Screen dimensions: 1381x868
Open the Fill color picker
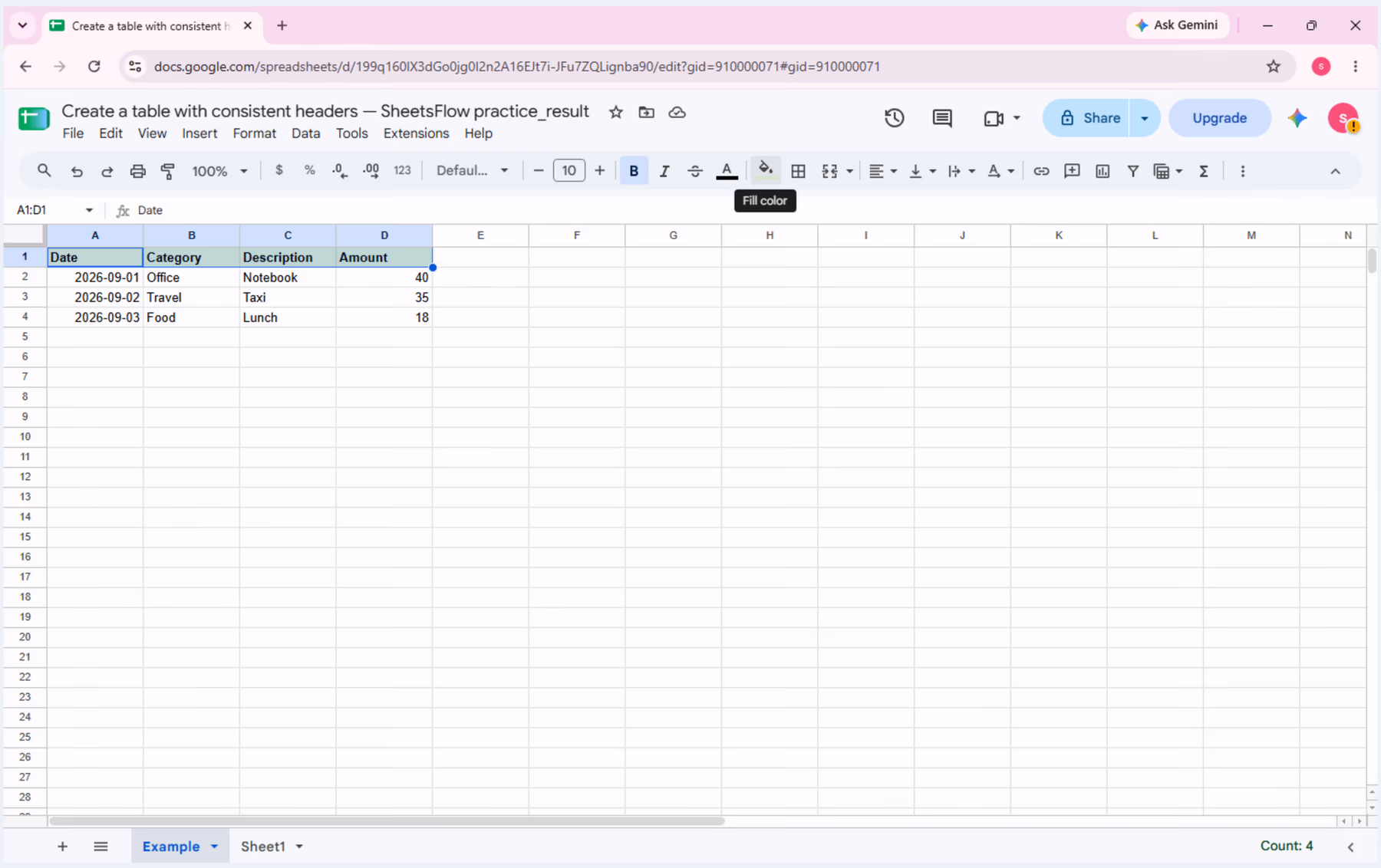point(765,170)
